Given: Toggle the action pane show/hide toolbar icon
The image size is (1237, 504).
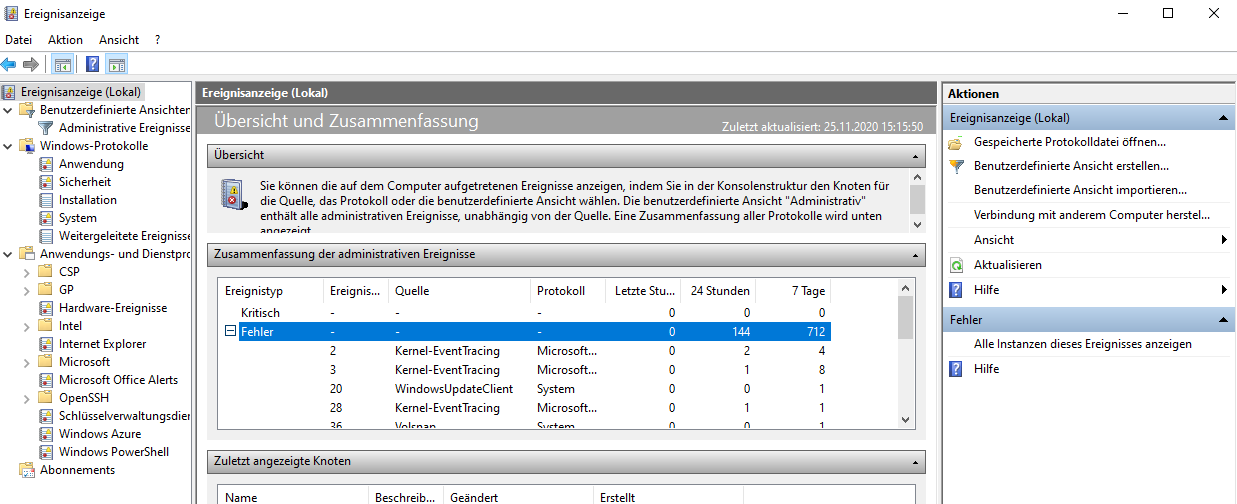Looking at the screenshot, I should tap(117, 65).
